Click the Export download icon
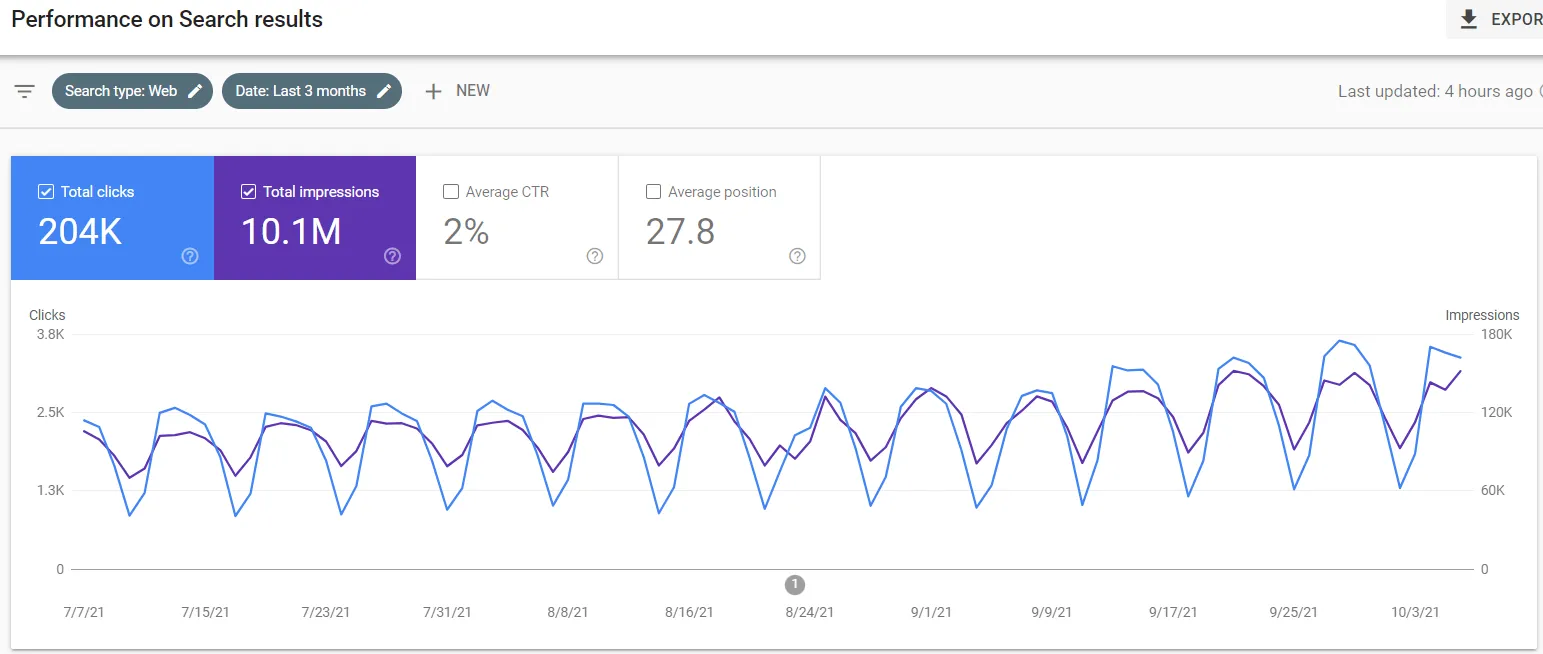1543x654 pixels. [x=1468, y=19]
